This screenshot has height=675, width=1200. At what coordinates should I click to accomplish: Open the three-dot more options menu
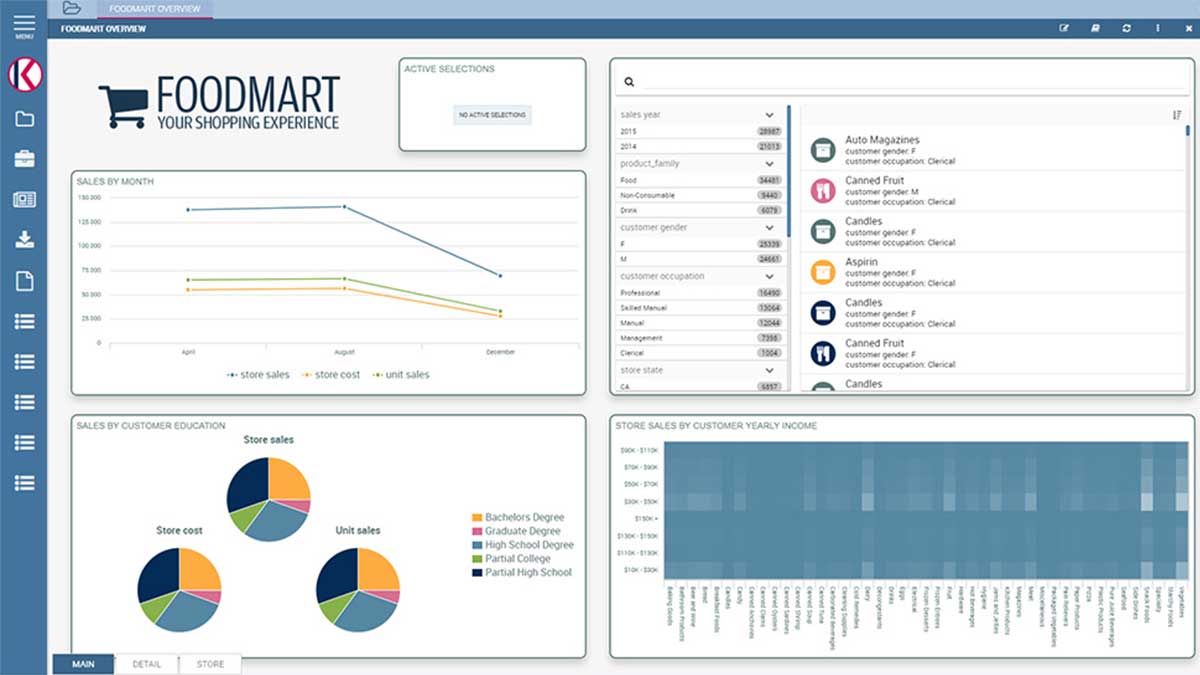click(x=1158, y=29)
